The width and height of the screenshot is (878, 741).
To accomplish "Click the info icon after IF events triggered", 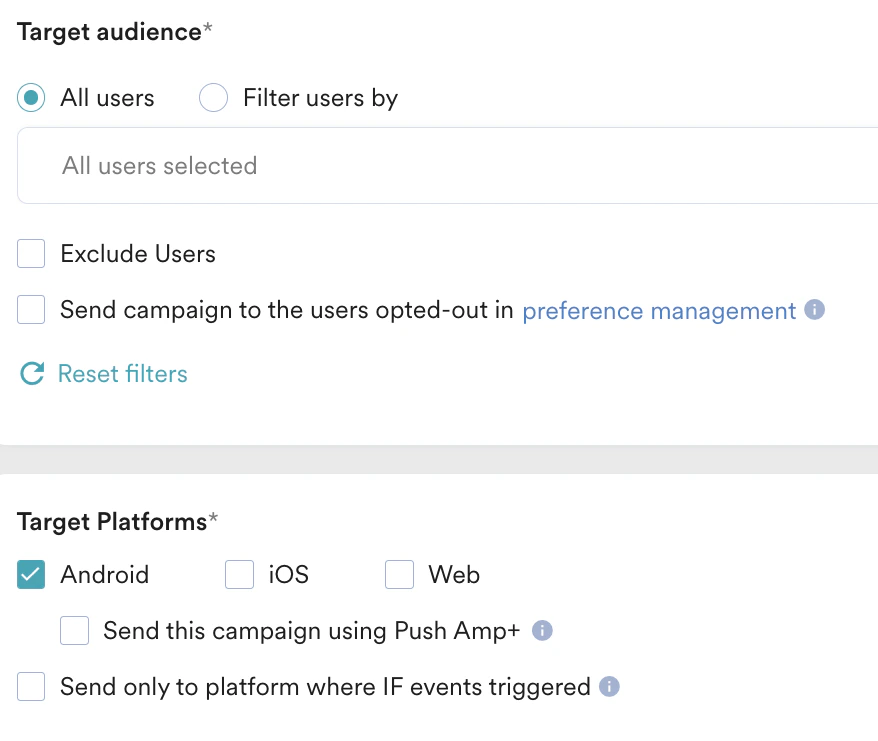I will coord(611,687).
